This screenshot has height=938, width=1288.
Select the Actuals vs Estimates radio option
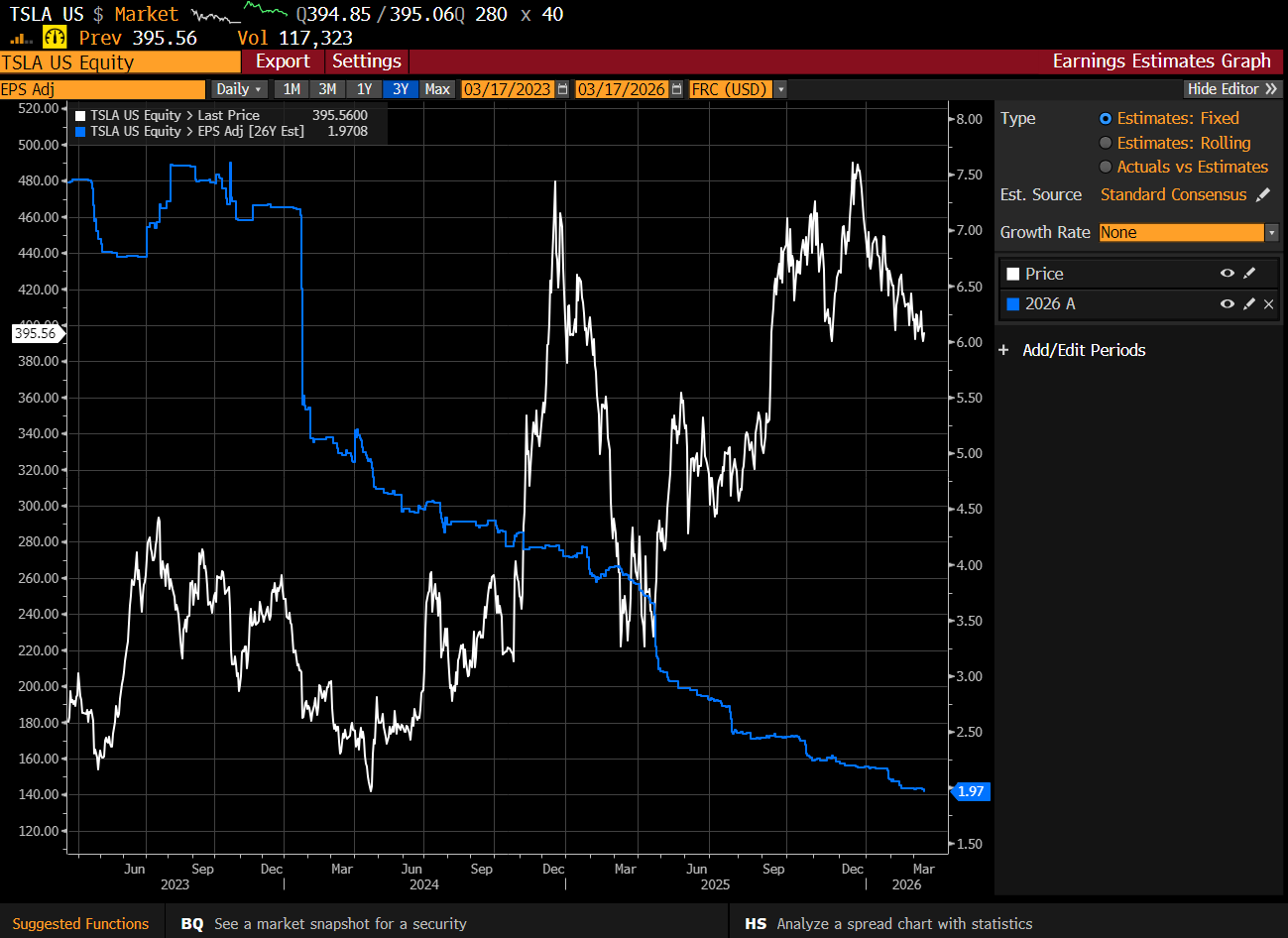point(1106,167)
